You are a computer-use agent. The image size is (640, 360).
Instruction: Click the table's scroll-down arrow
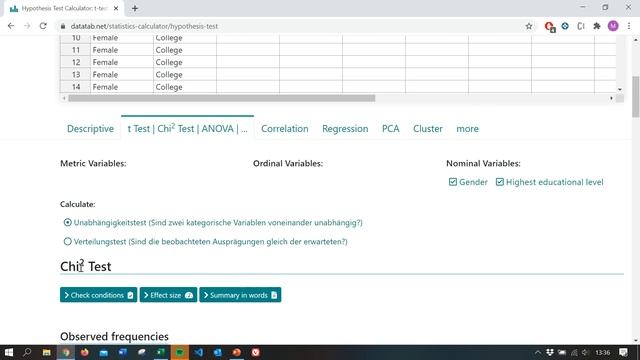coord(620,89)
